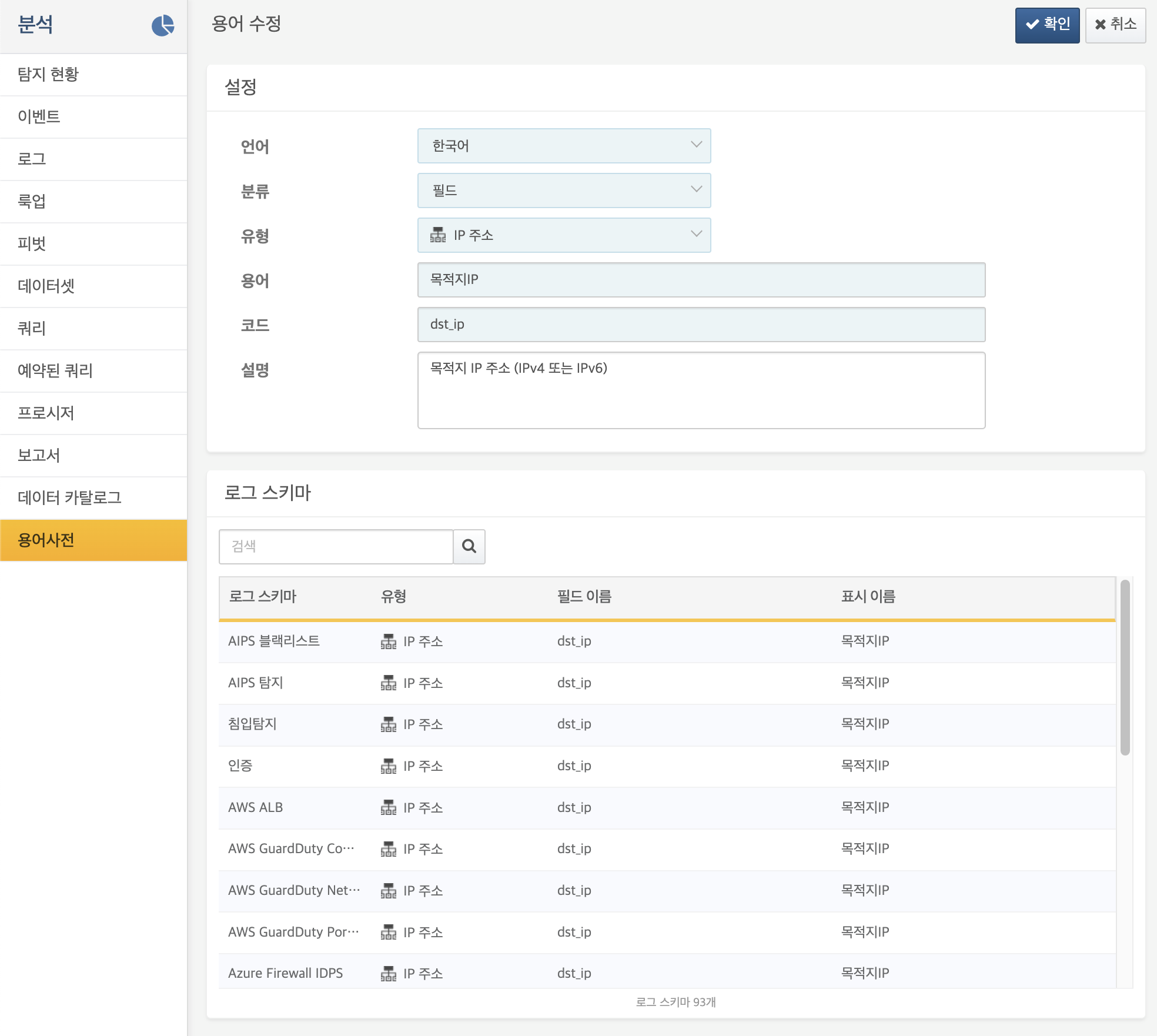Click the IP icon in AWS GuardDuty Net… row
The width and height of the screenshot is (1157, 1036).
point(389,891)
